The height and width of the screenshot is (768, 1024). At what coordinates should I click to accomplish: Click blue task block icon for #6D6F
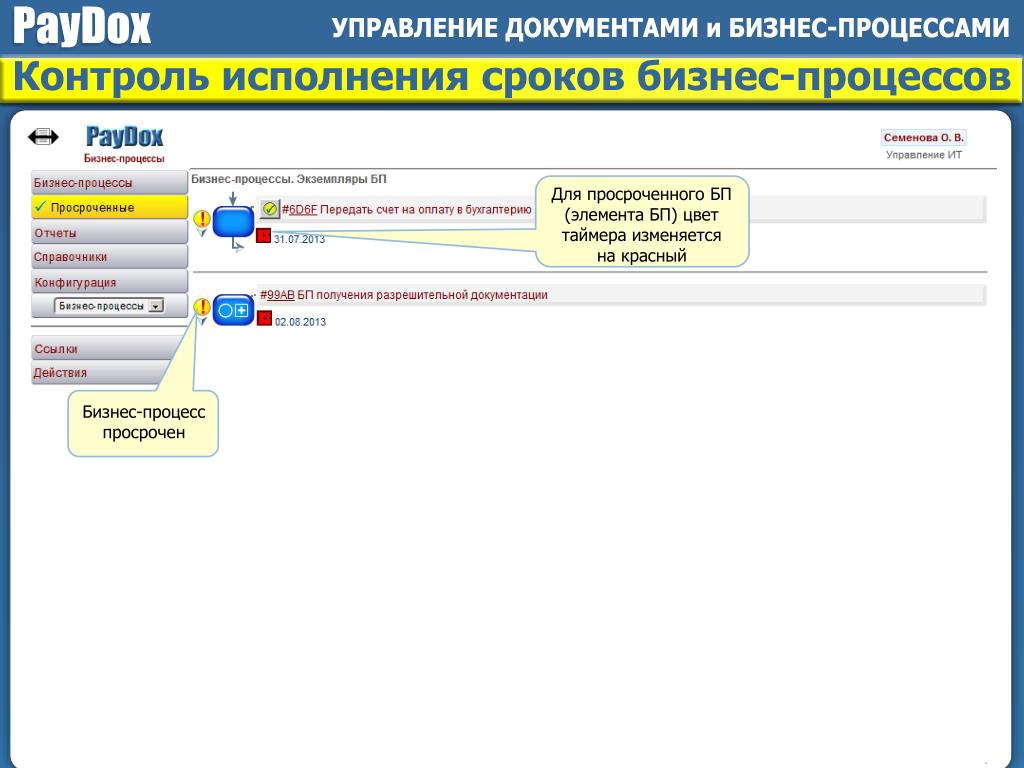click(233, 222)
